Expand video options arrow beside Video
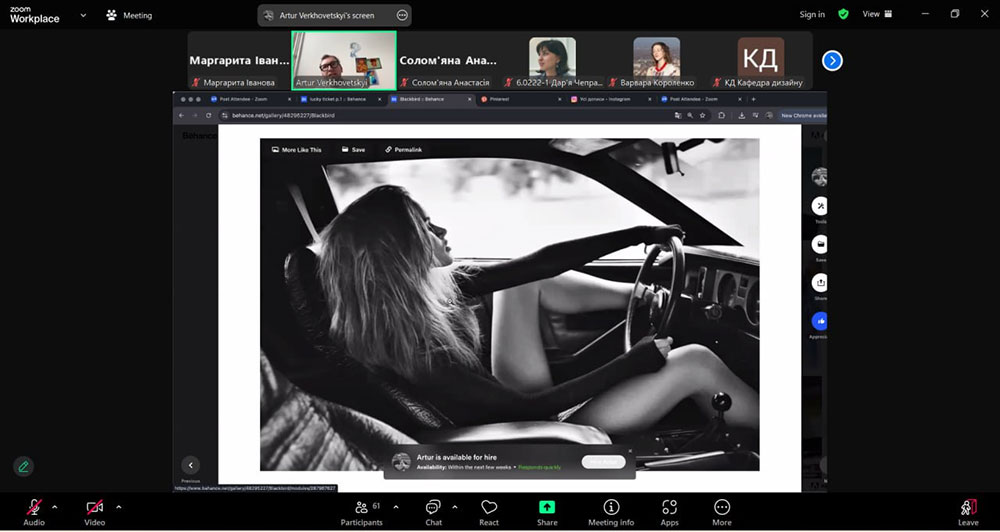The height and width of the screenshot is (532, 1000). pyautogui.click(x=119, y=507)
